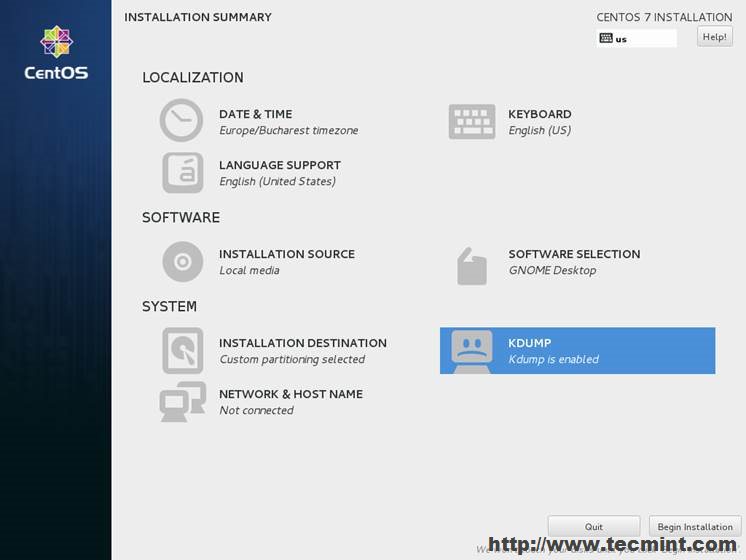
Task: Open LANGUAGE SUPPORT heading
Action: tap(280, 165)
